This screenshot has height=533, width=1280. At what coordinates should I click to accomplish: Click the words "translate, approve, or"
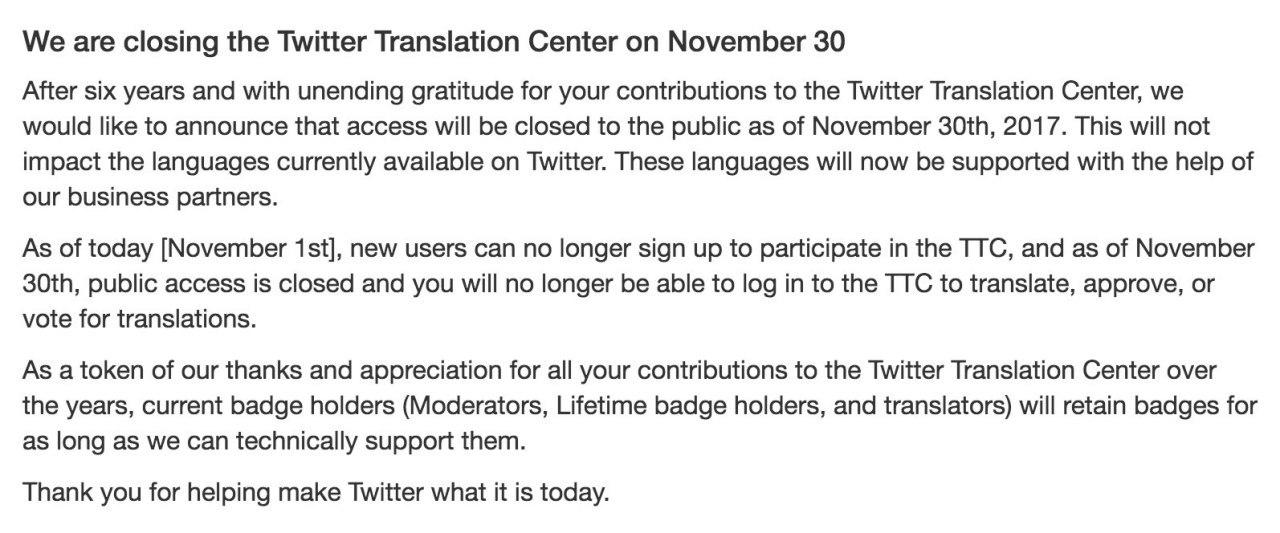pos(1092,284)
